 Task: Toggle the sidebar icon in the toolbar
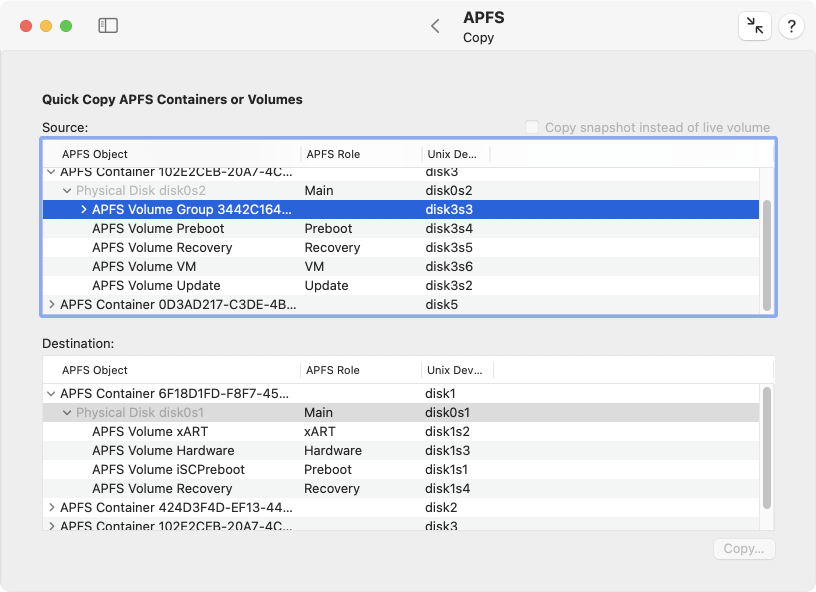(x=108, y=25)
